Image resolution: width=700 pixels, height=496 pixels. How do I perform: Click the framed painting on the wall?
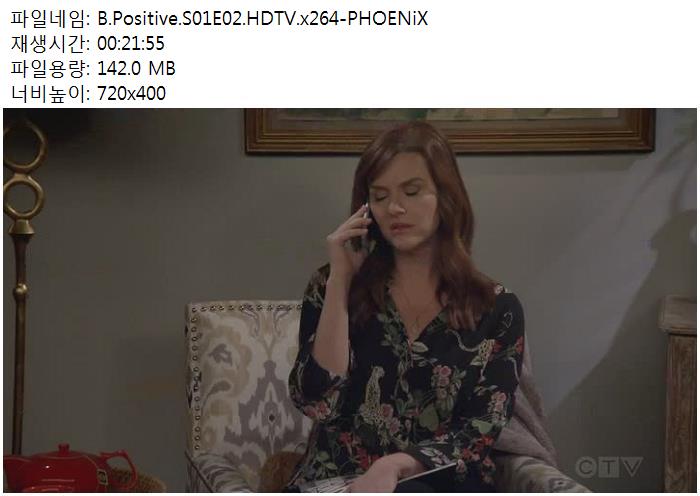pos(450,130)
